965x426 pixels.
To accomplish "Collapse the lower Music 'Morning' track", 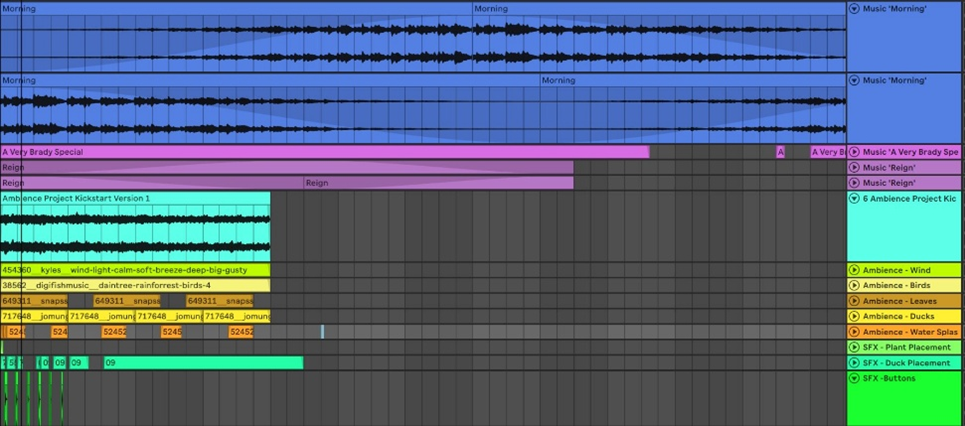I will pyautogui.click(x=854, y=81).
